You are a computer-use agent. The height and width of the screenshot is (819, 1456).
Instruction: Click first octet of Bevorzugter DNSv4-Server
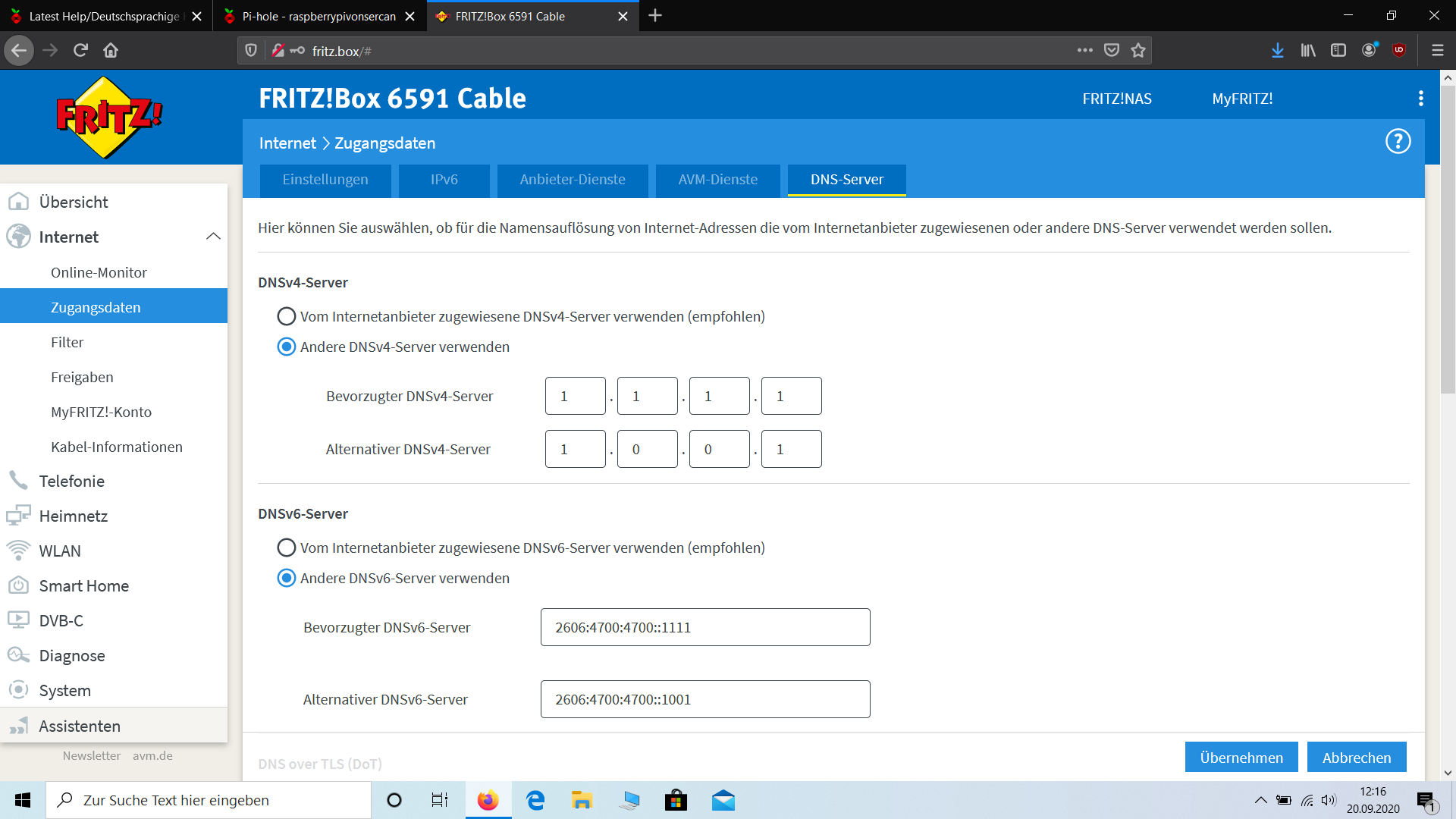click(x=575, y=396)
